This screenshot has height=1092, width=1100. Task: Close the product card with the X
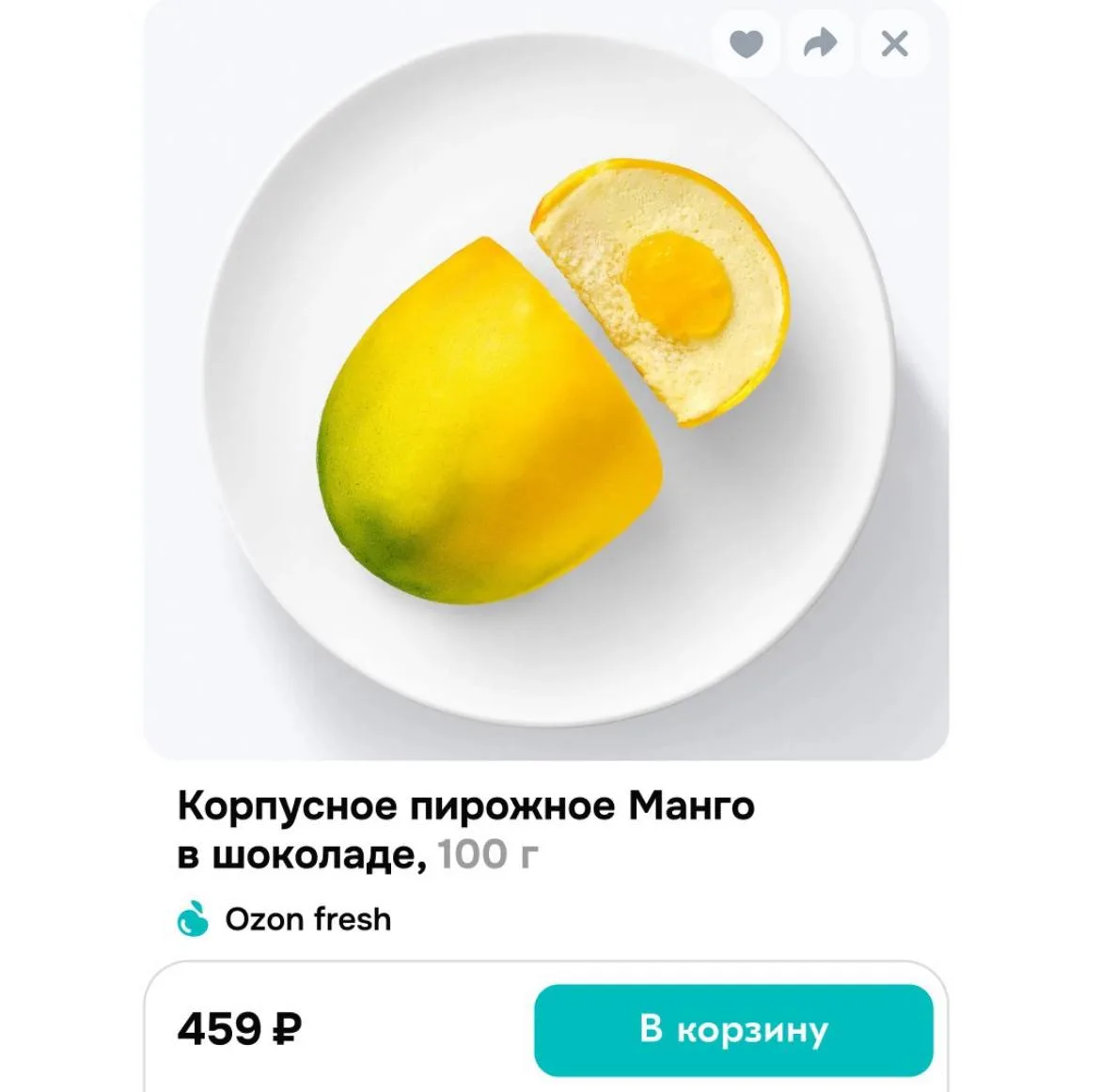click(894, 44)
